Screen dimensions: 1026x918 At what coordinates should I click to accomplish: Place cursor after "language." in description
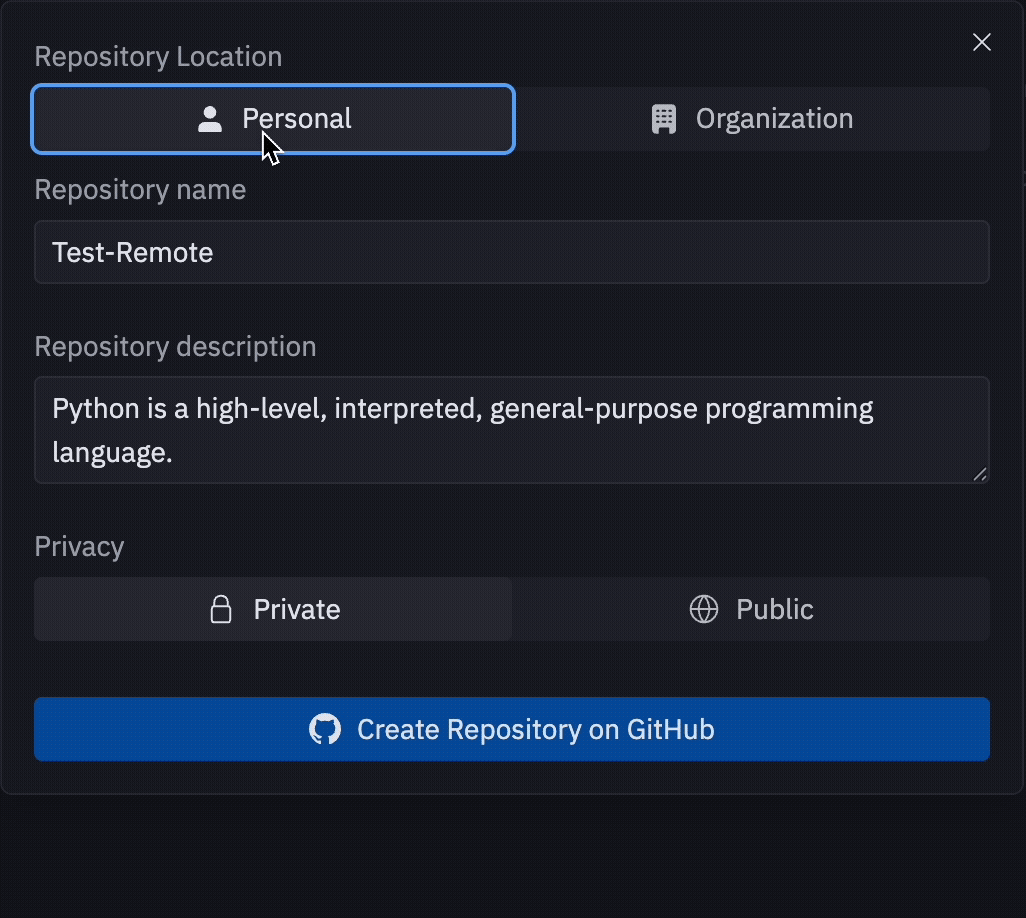pyautogui.click(x=175, y=454)
